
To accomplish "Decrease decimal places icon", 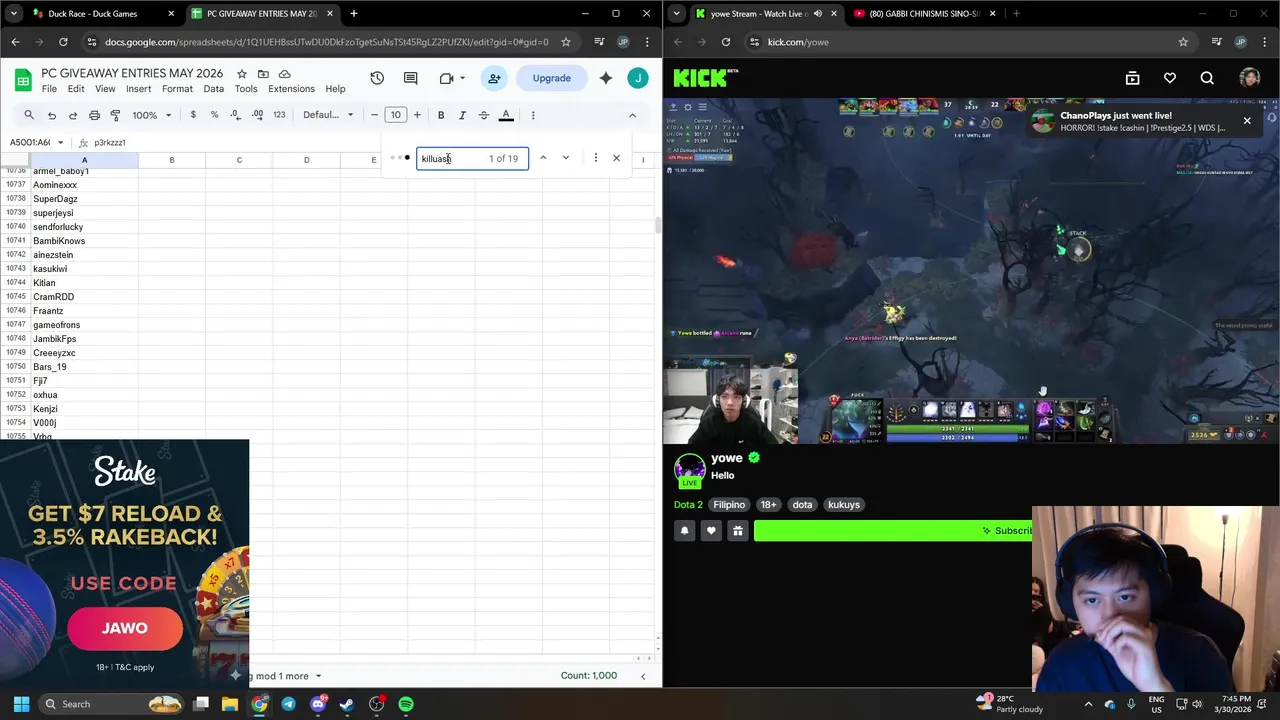I will [x=235, y=115].
